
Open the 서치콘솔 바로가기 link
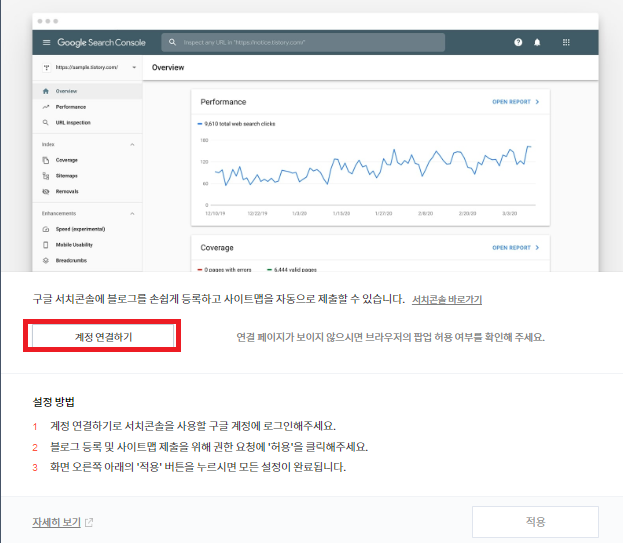(447, 300)
